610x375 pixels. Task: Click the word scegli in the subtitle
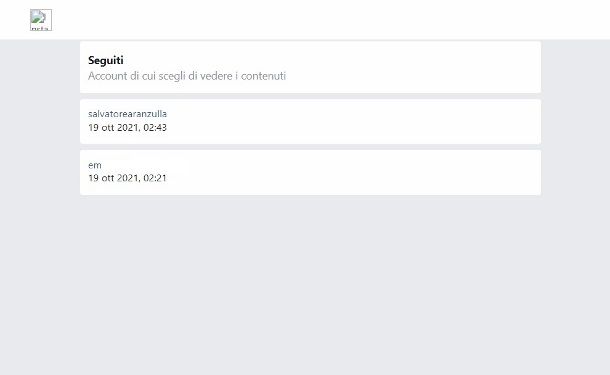[x=172, y=76]
